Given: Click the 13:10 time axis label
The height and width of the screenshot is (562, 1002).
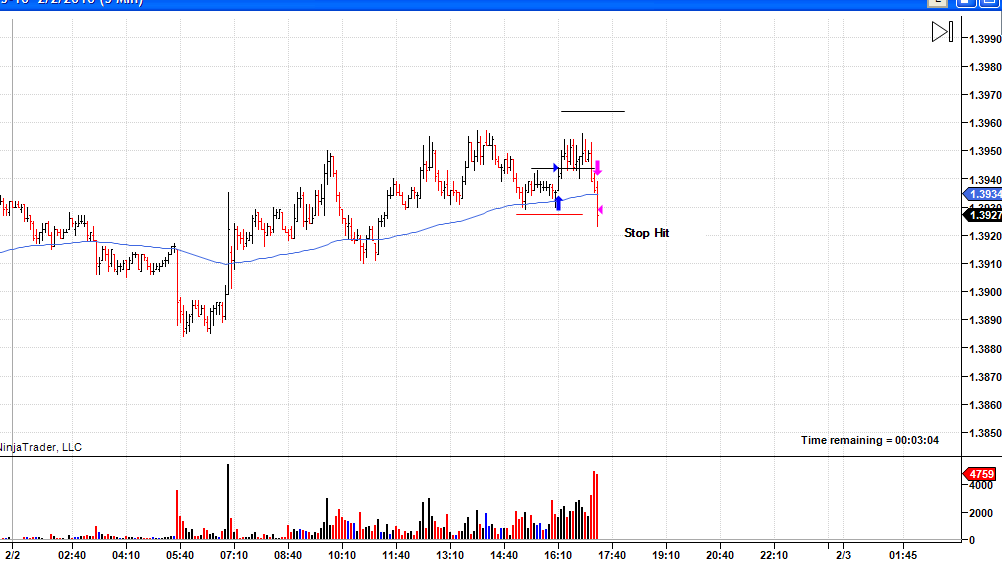Looking at the screenshot, I should [450, 555].
